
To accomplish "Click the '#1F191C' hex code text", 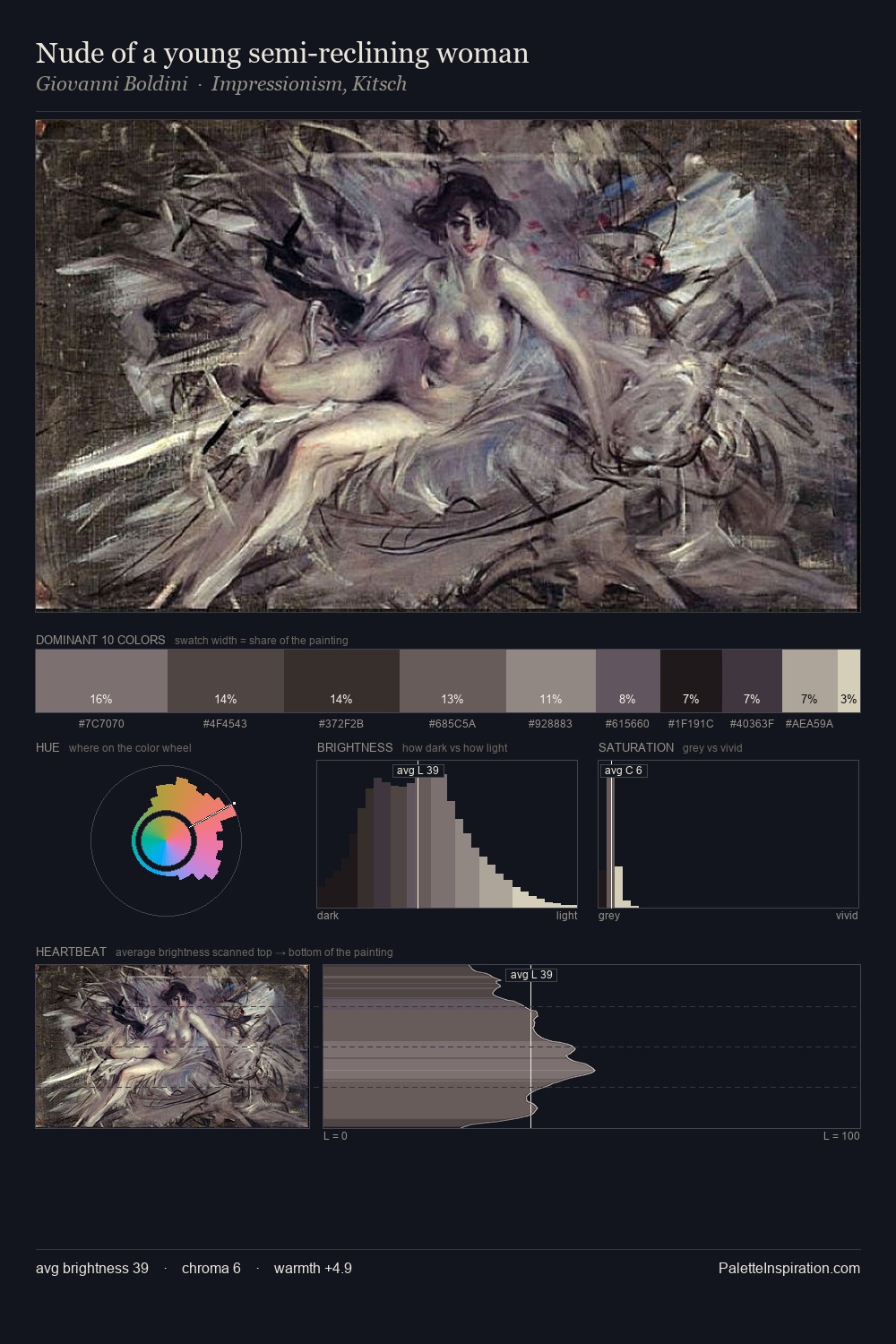I will (691, 724).
